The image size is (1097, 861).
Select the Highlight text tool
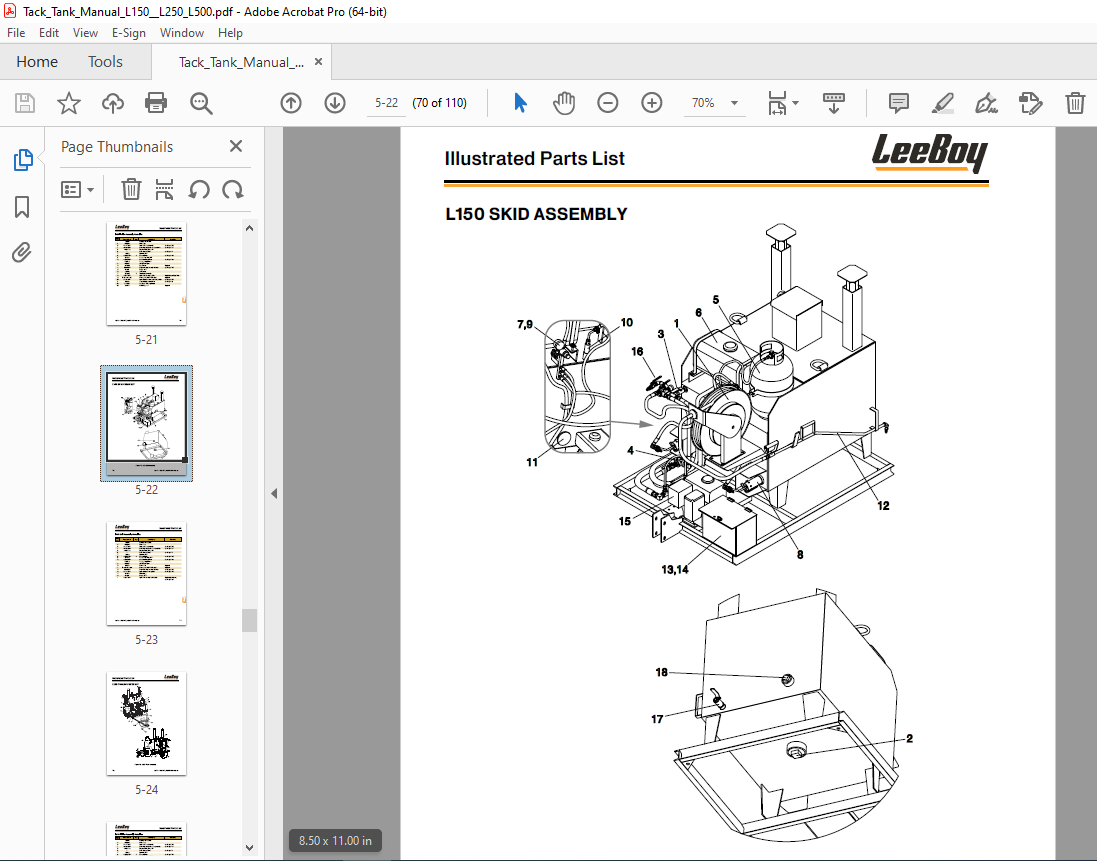coord(942,104)
